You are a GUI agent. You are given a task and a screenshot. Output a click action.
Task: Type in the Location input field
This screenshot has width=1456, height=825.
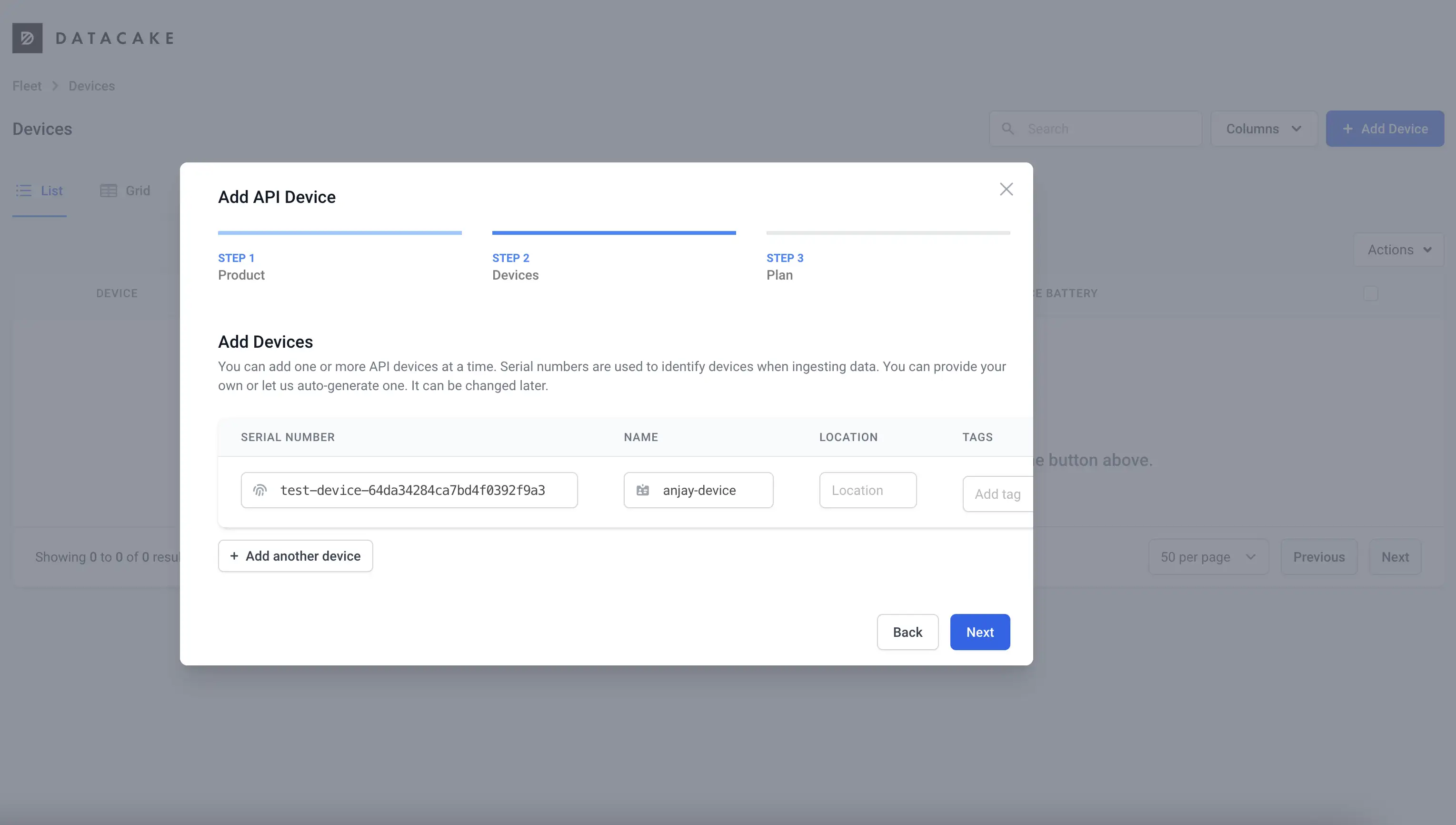pos(867,489)
